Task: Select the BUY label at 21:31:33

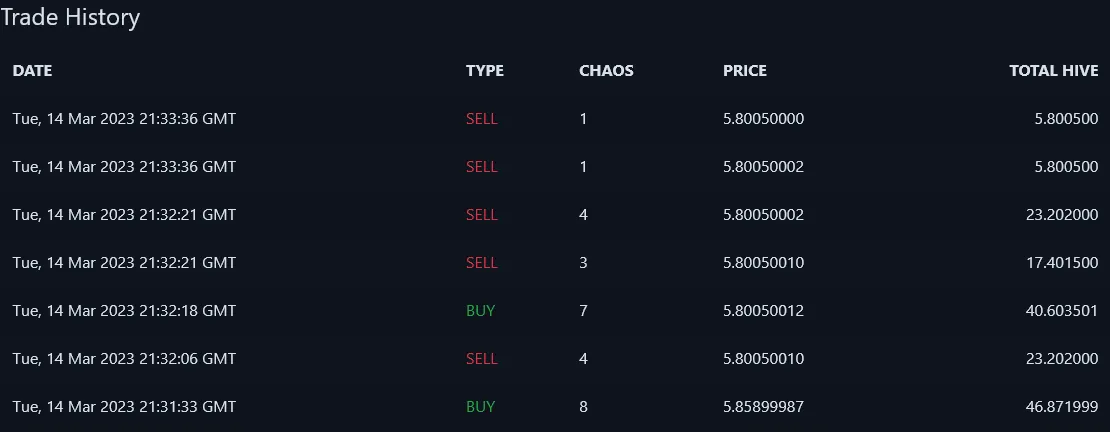Action: [481, 407]
